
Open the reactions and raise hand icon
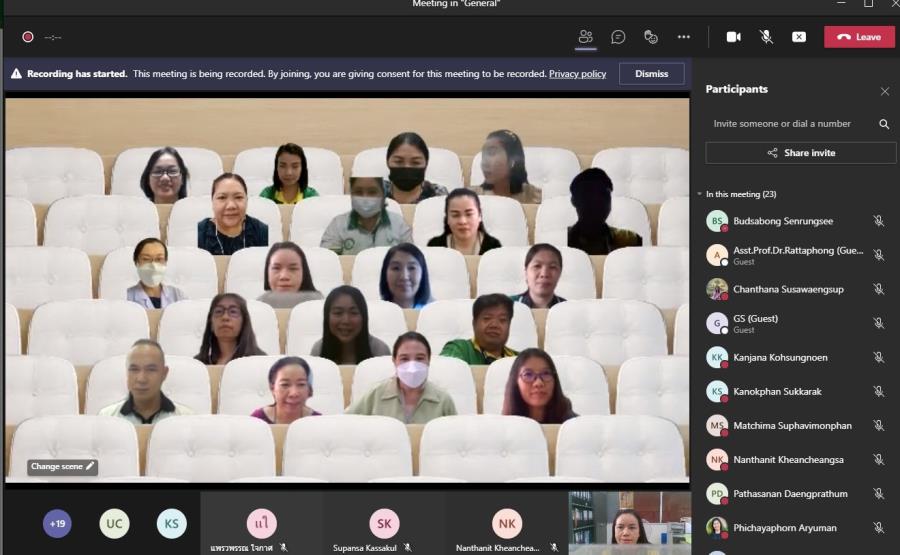pos(651,37)
